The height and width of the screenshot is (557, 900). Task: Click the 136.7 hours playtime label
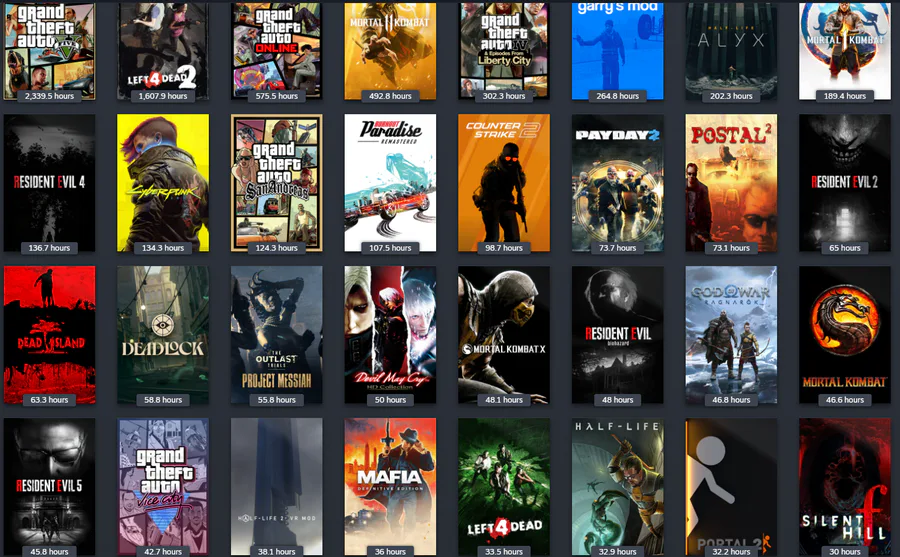pyautogui.click(x=49, y=248)
